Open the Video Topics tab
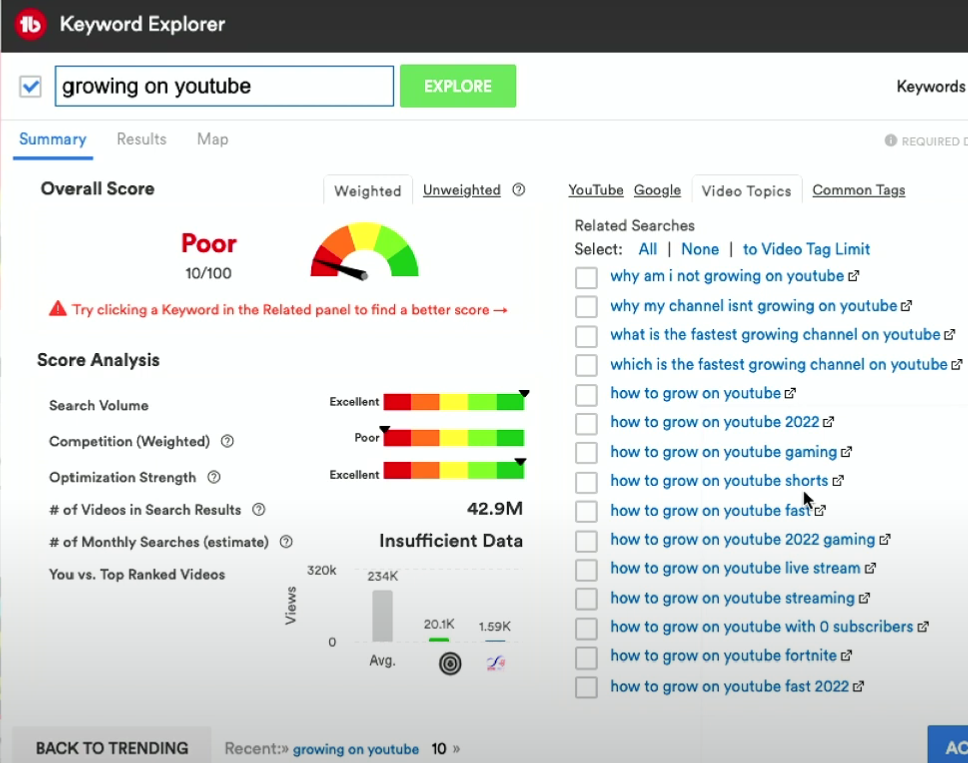The width and height of the screenshot is (968, 763). tap(746, 191)
